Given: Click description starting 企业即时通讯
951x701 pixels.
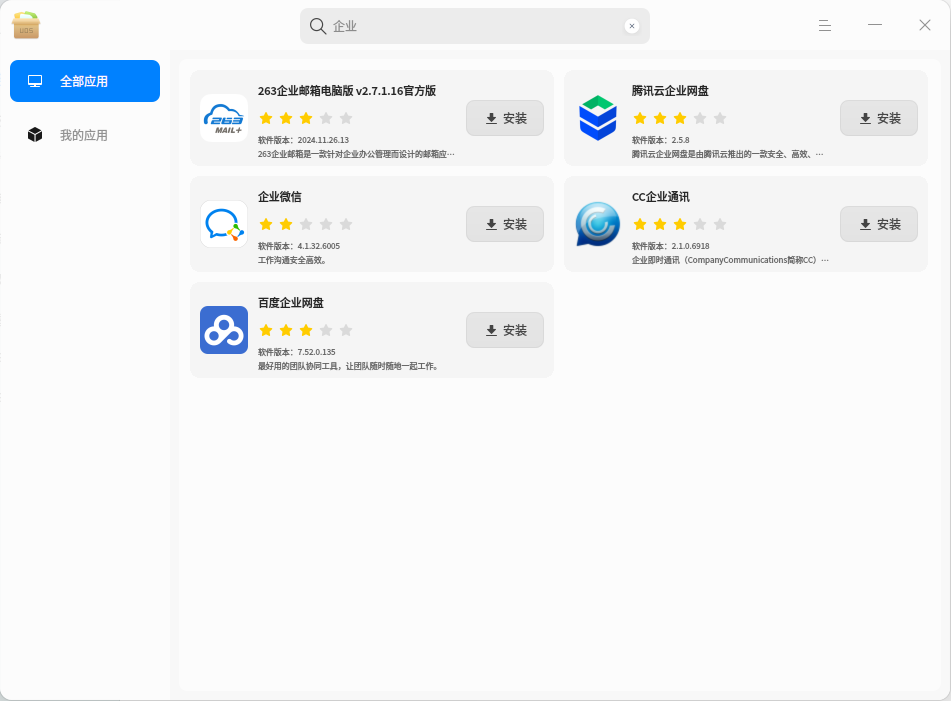Looking at the screenshot, I should click(x=730, y=260).
